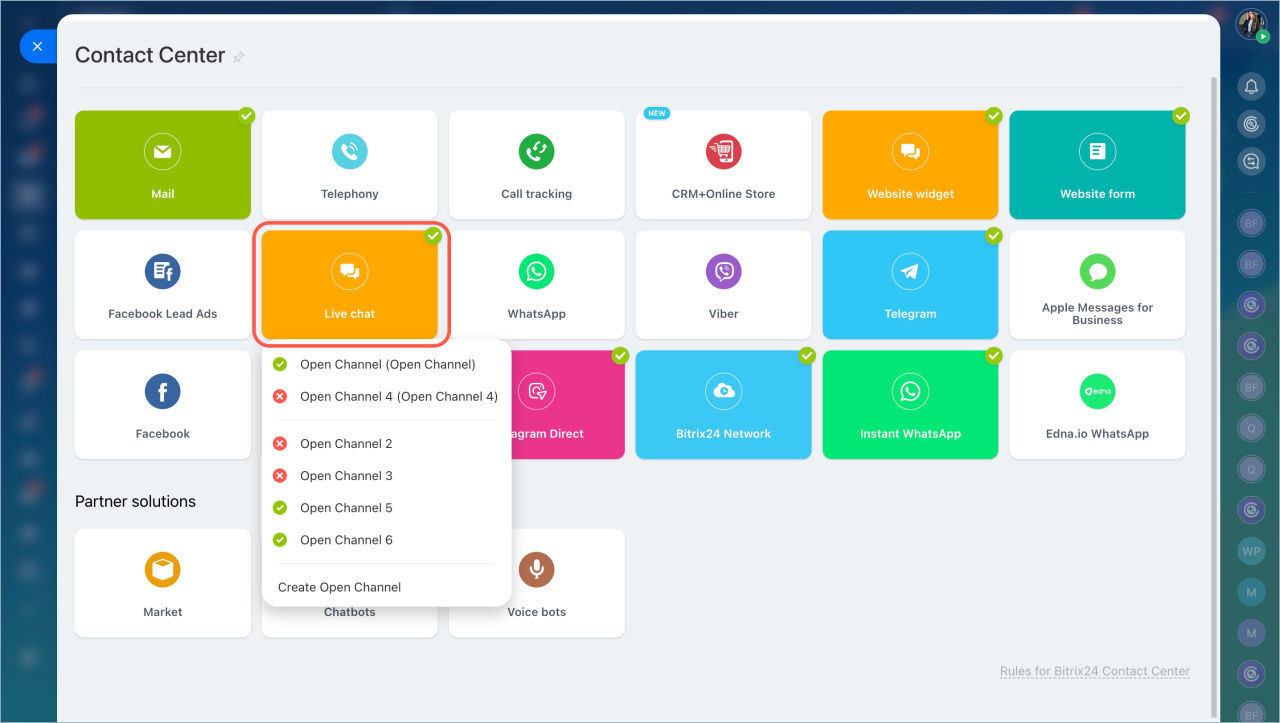The image size is (1280, 723).
Task: Open Apple Messages for Business tile
Action: point(1097,285)
